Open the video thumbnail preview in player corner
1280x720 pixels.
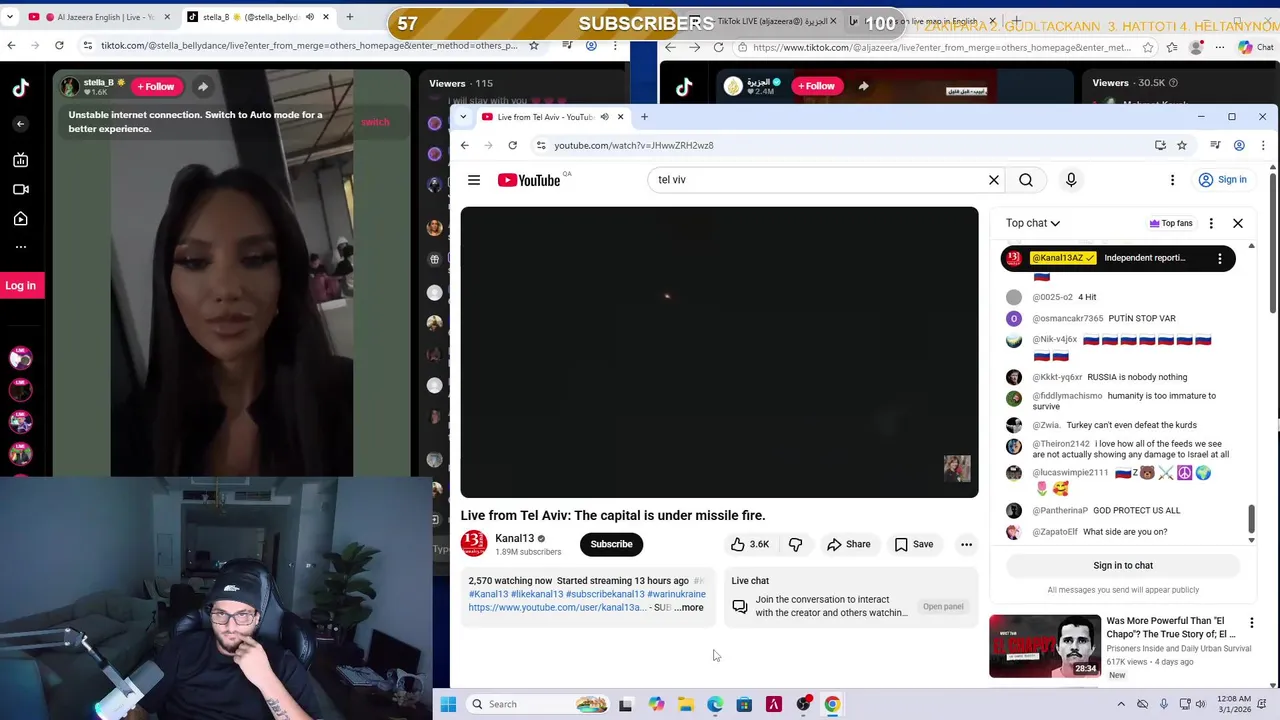pos(957,469)
